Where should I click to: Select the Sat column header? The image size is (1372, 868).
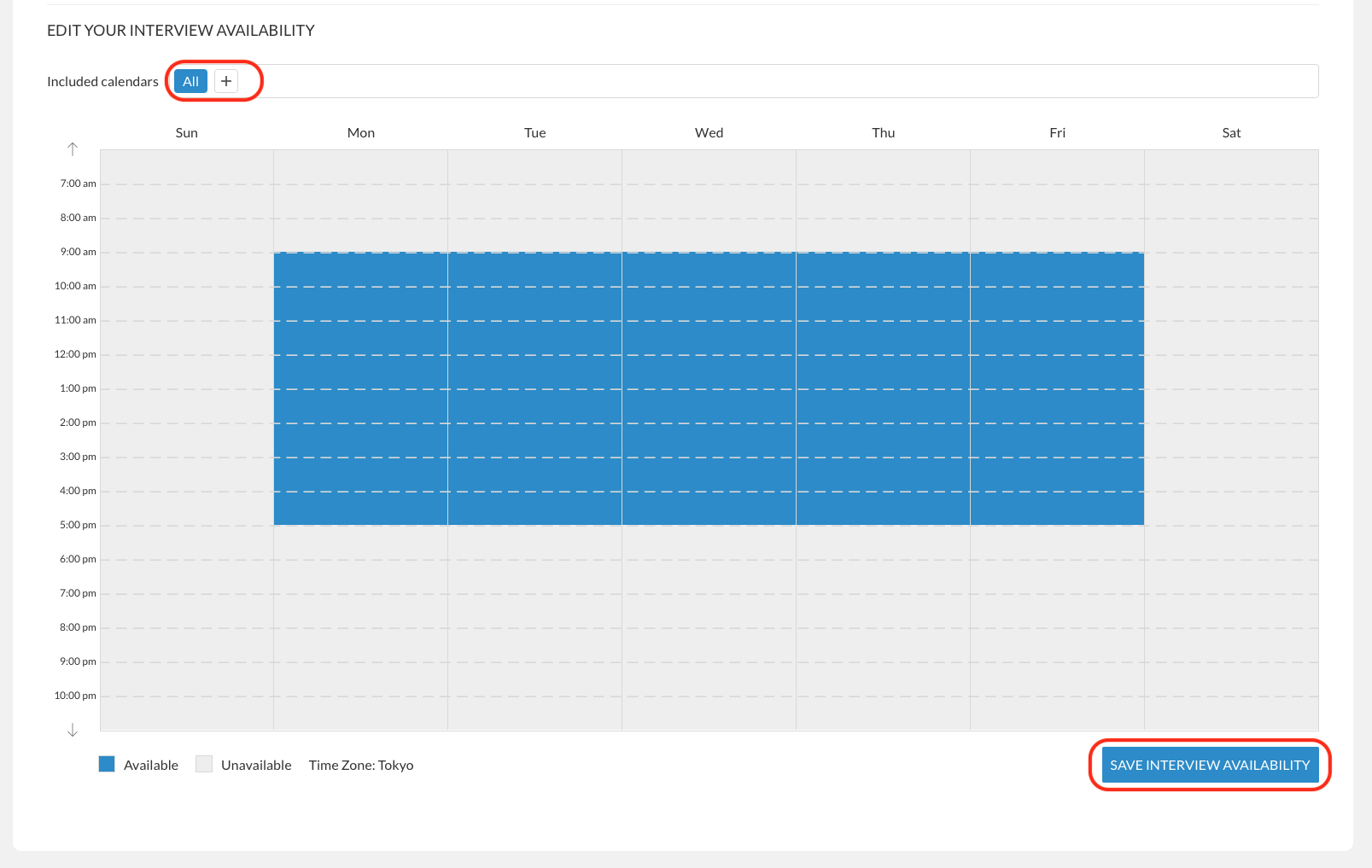(1231, 132)
